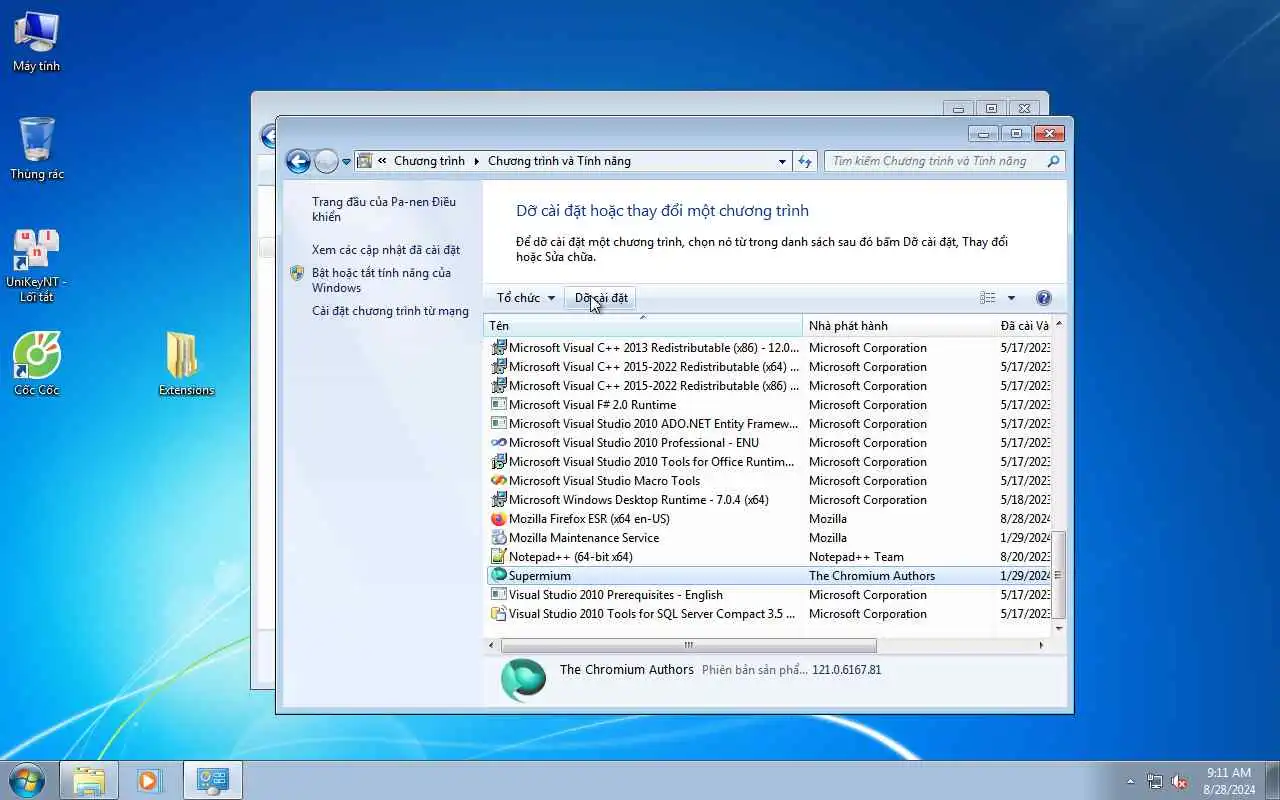Expand the address bar history dropdown
The height and width of the screenshot is (800, 1280).
point(782,161)
